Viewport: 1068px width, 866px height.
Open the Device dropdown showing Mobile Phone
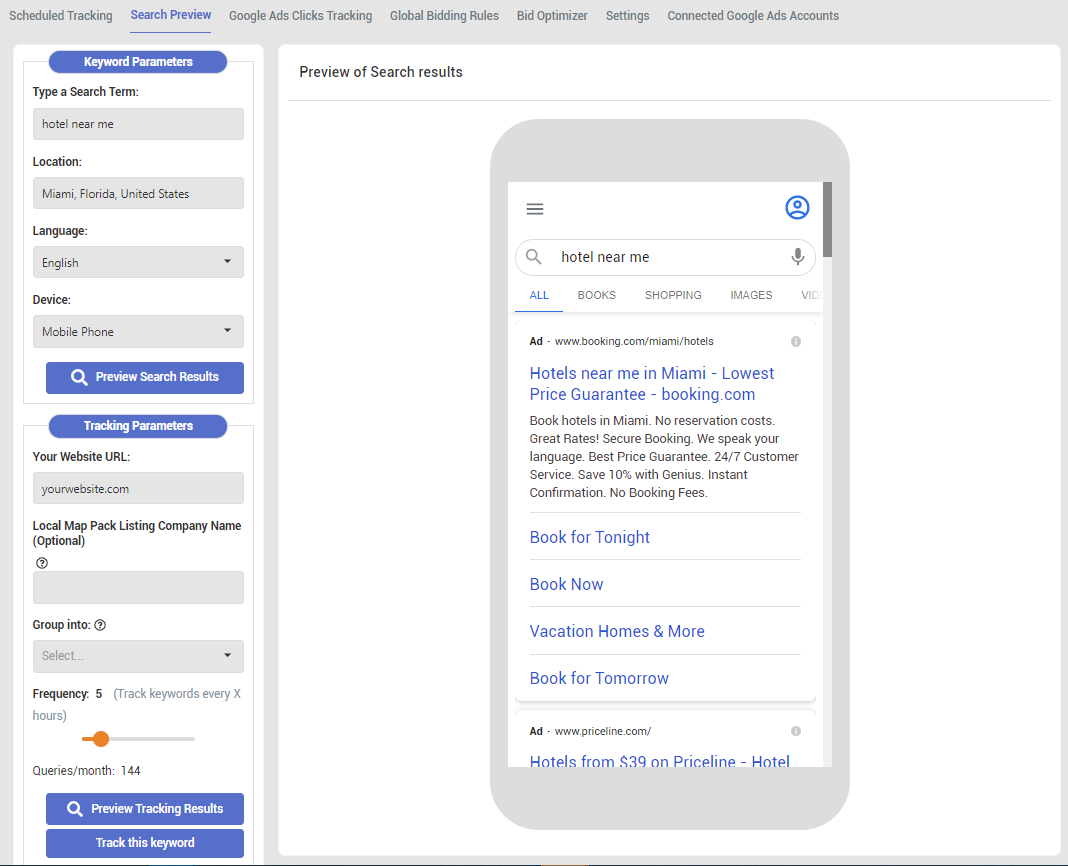click(x=138, y=331)
